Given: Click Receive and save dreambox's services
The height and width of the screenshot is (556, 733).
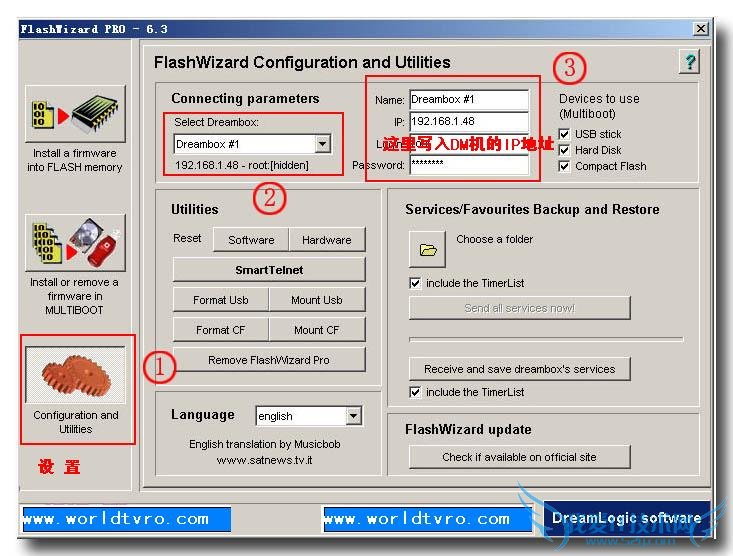Looking at the screenshot, I should 519,369.
